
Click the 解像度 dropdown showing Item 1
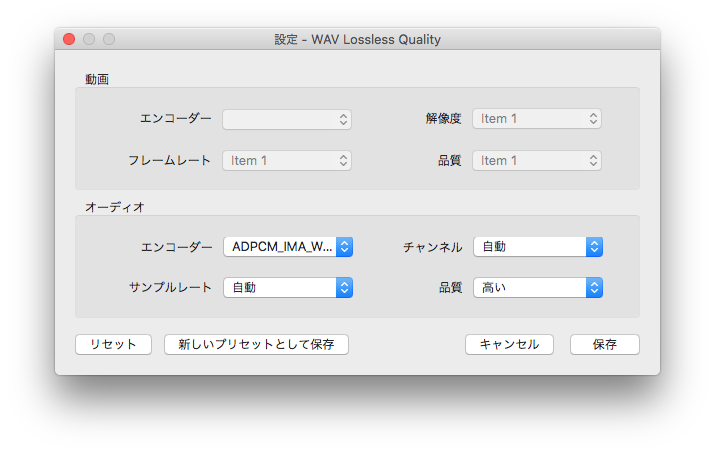click(537, 119)
